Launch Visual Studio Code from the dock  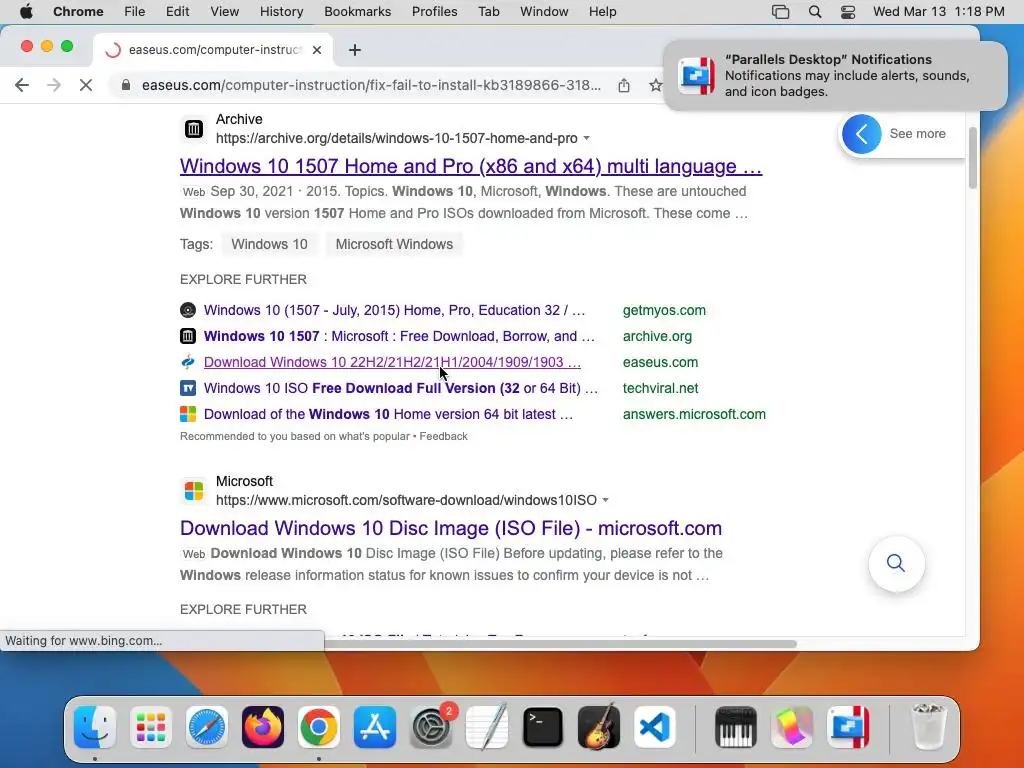coord(655,727)
